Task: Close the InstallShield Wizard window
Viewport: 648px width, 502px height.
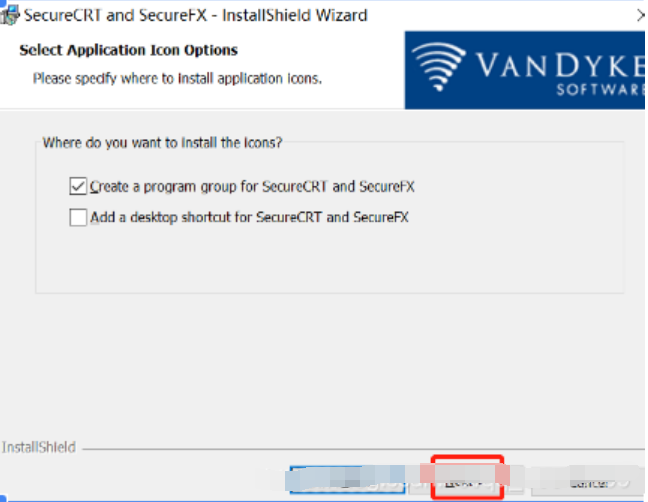Action: [x=641, y=16]
